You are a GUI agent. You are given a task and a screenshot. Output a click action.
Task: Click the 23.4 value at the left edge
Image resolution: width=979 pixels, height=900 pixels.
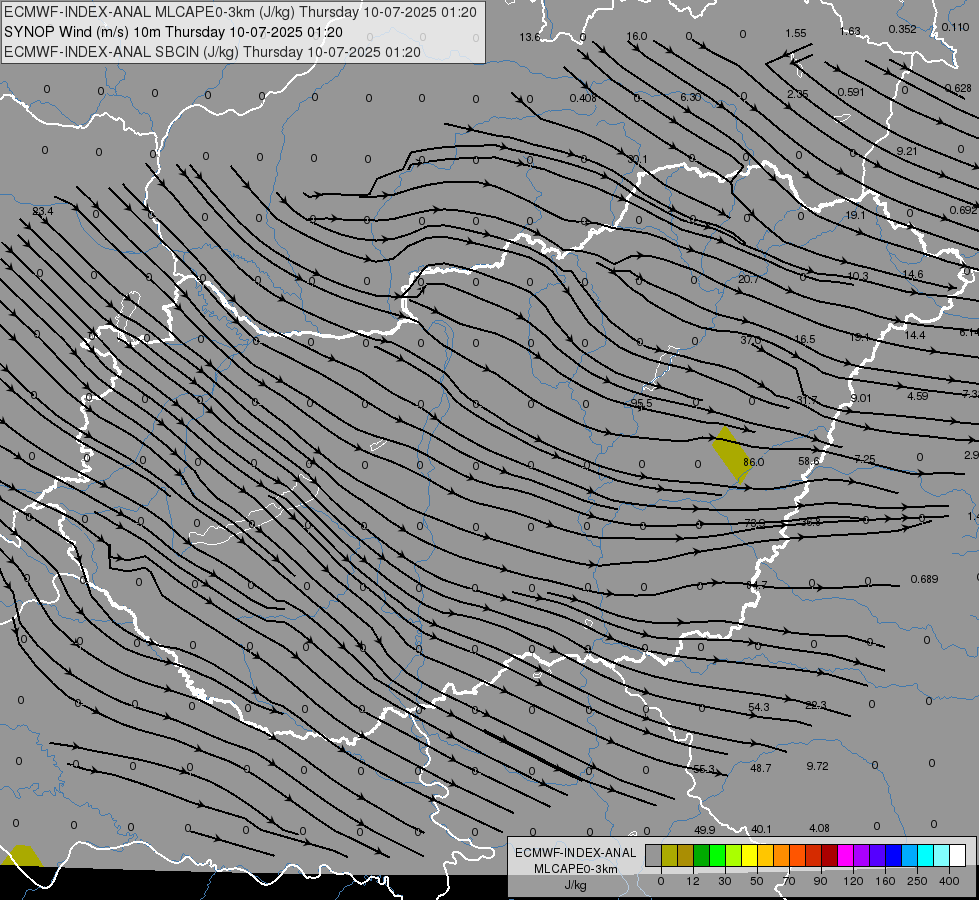[42, 212]
